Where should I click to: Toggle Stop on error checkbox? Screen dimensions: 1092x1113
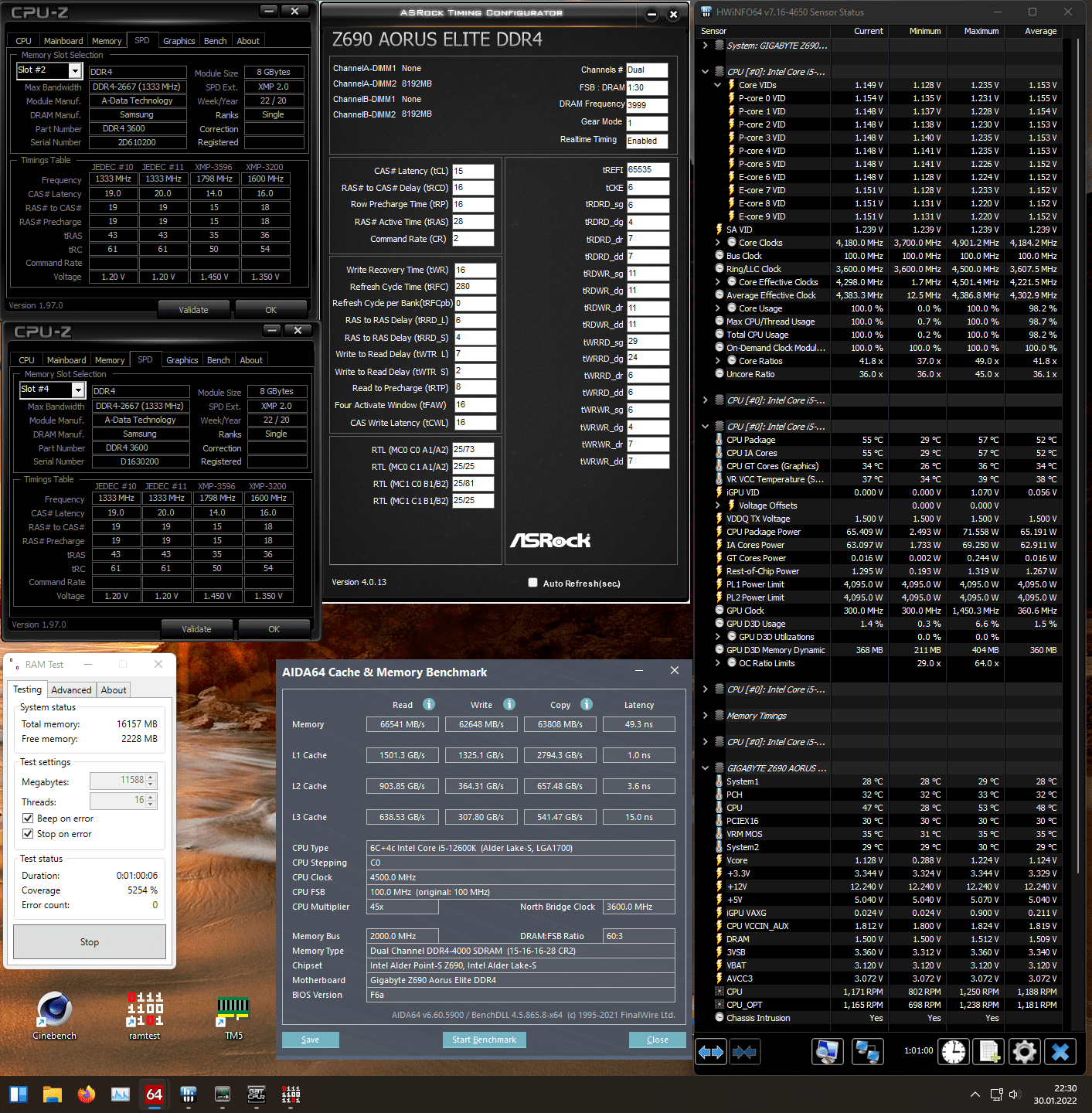point(28,834)
